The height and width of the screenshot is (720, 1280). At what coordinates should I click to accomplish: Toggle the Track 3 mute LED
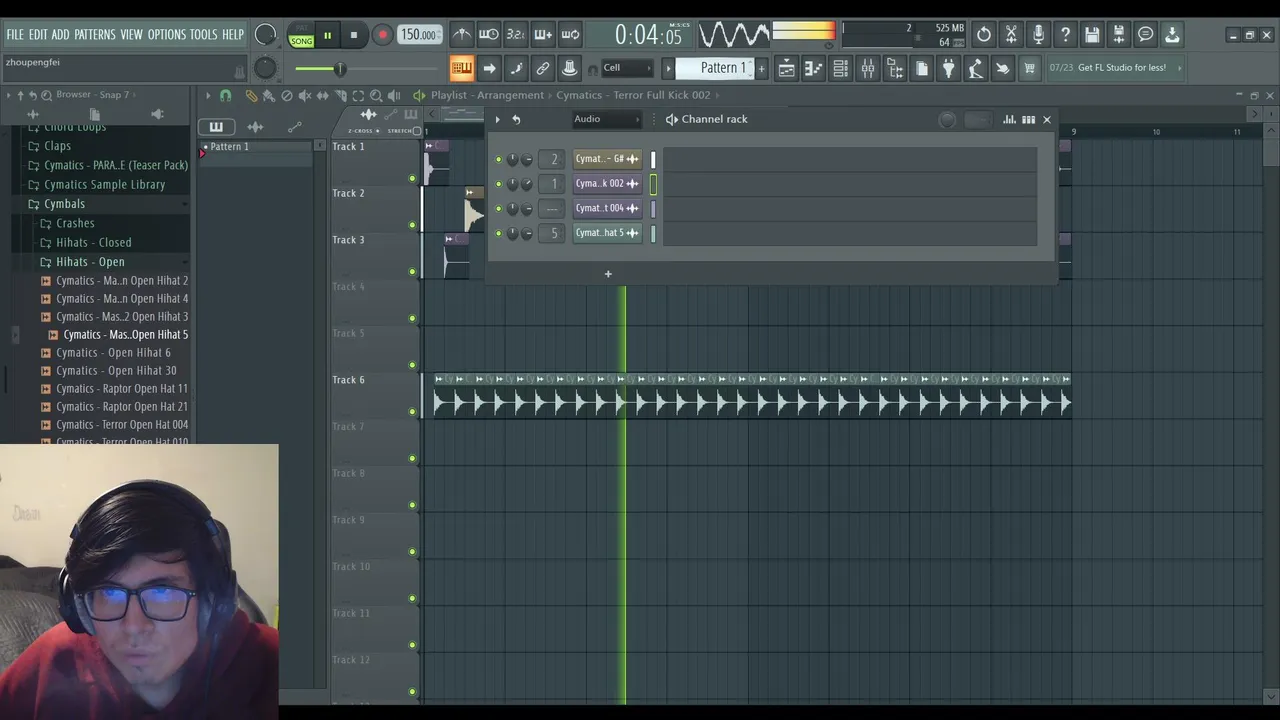click(x=412, y=272)
